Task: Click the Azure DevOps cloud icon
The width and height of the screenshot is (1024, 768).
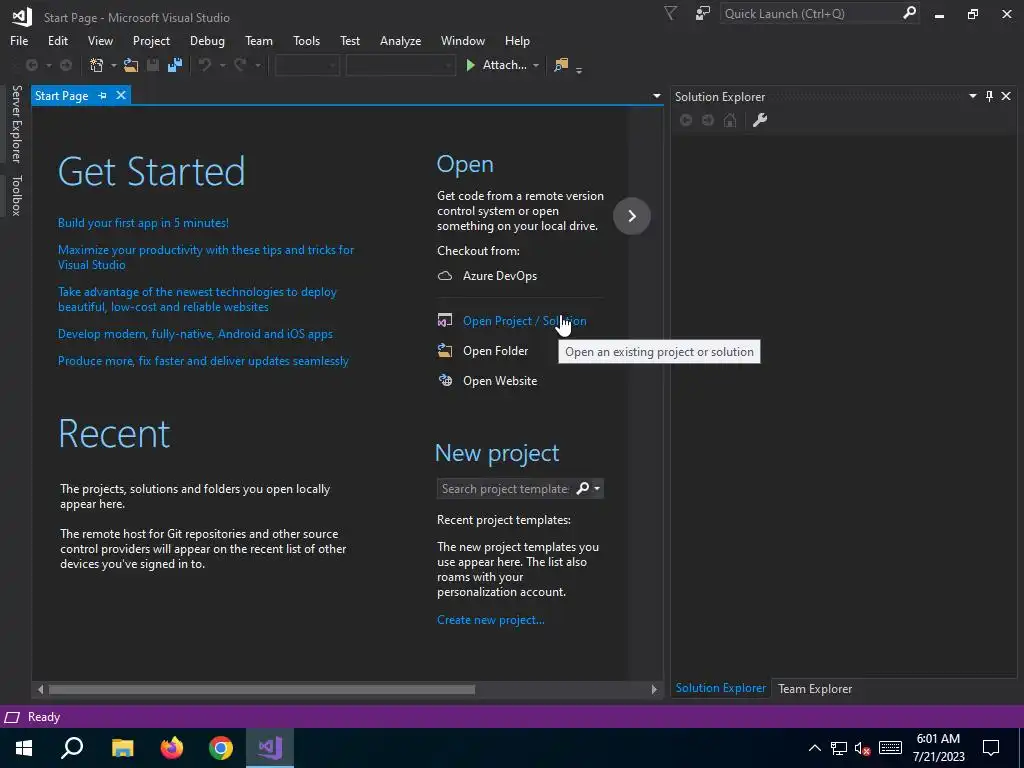Action: tap(445, 276)
